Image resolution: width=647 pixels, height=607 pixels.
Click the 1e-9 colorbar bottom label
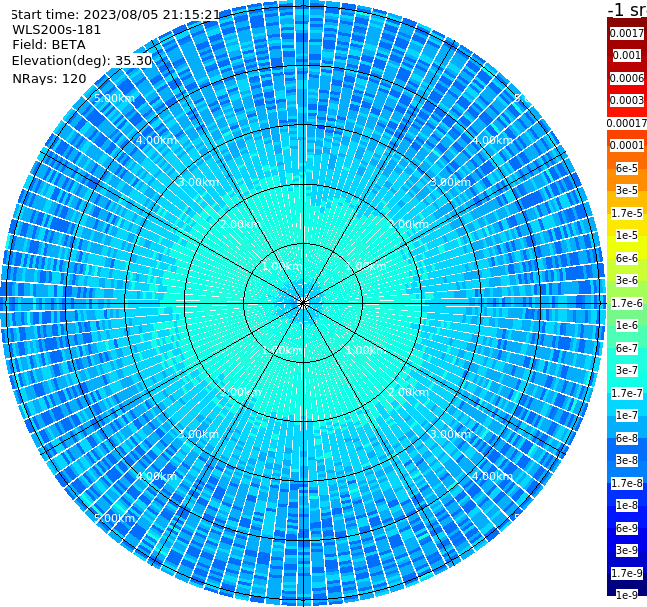pyautogui.click(x=627, y=595)
